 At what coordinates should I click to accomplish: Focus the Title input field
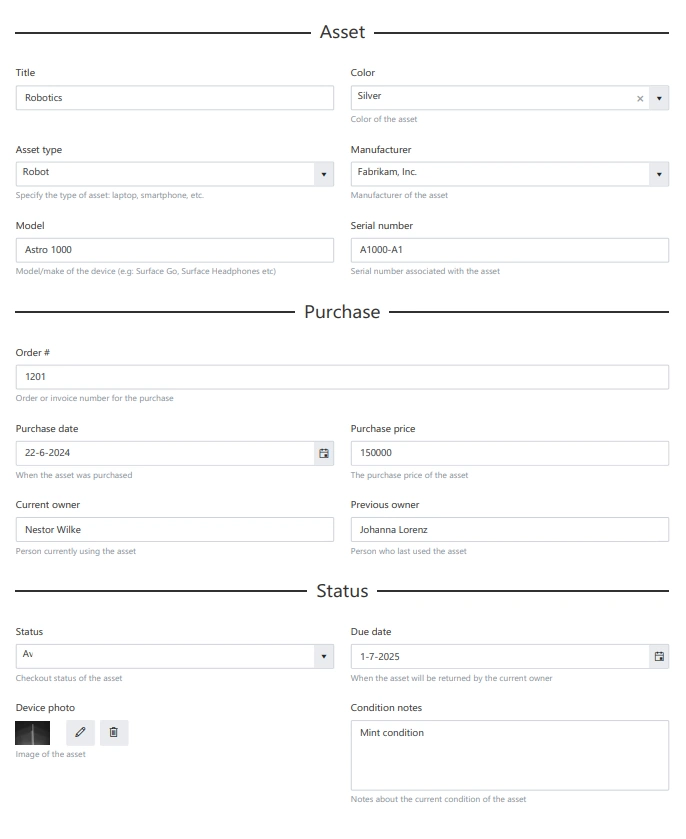click(175, 98)
